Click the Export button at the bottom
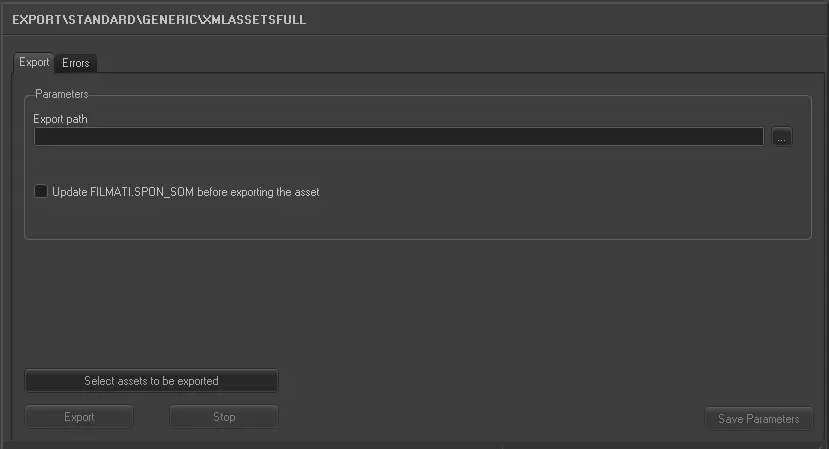This screenshot has width=829, height=449. [x=79, y=417]
